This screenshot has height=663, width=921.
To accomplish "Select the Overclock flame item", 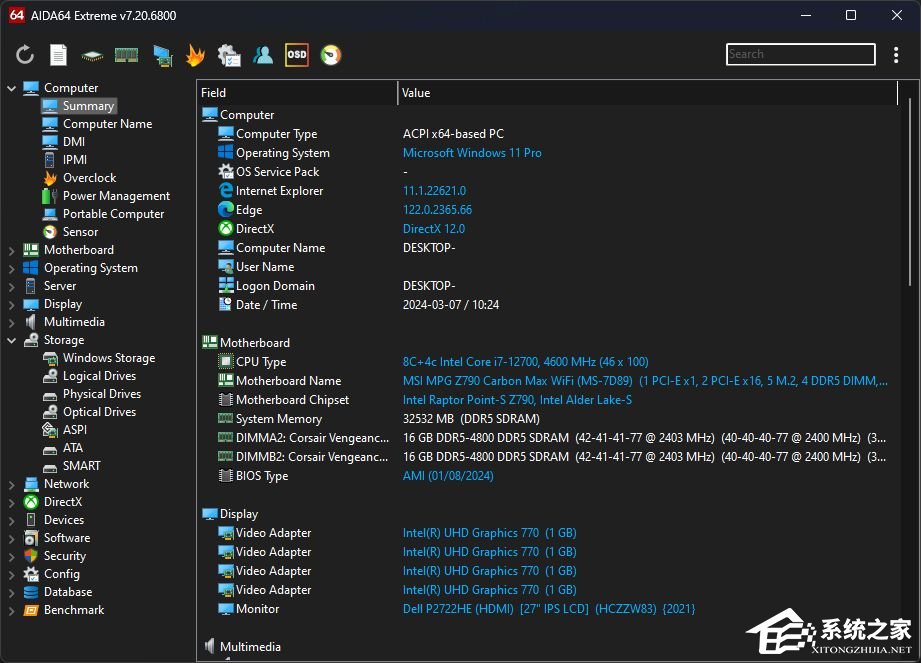I will pos(50,178).
